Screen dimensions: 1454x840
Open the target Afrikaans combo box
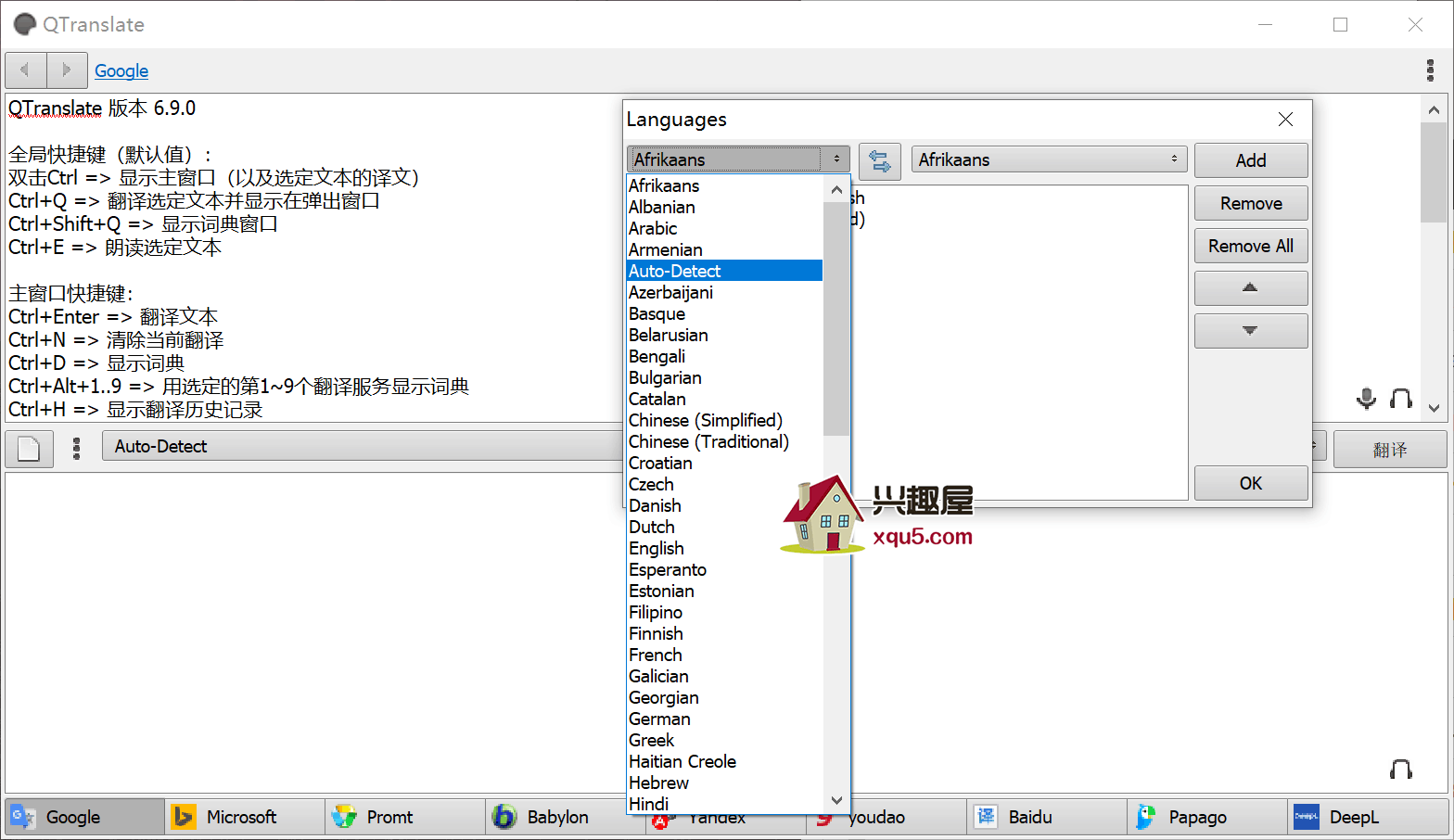tap(1049, 159)
